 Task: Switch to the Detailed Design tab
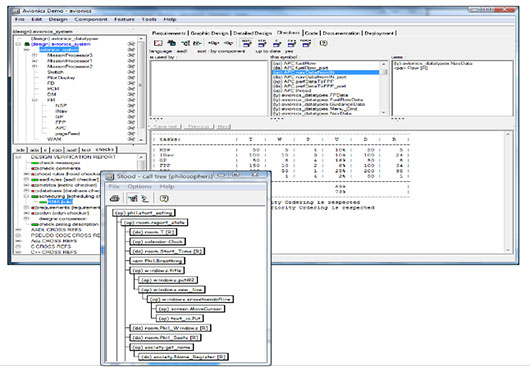pyautogui.click(x=252, y=33)
